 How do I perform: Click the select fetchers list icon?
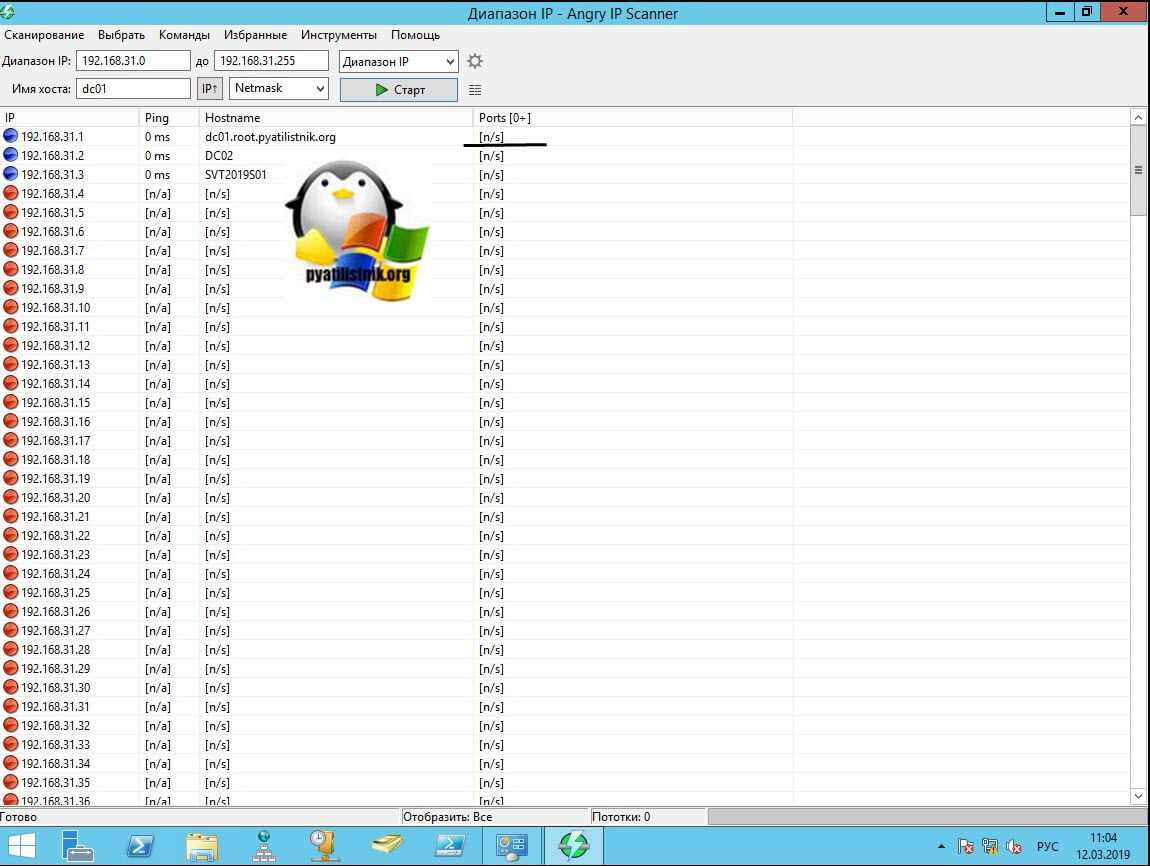click(x=475, y=89)
